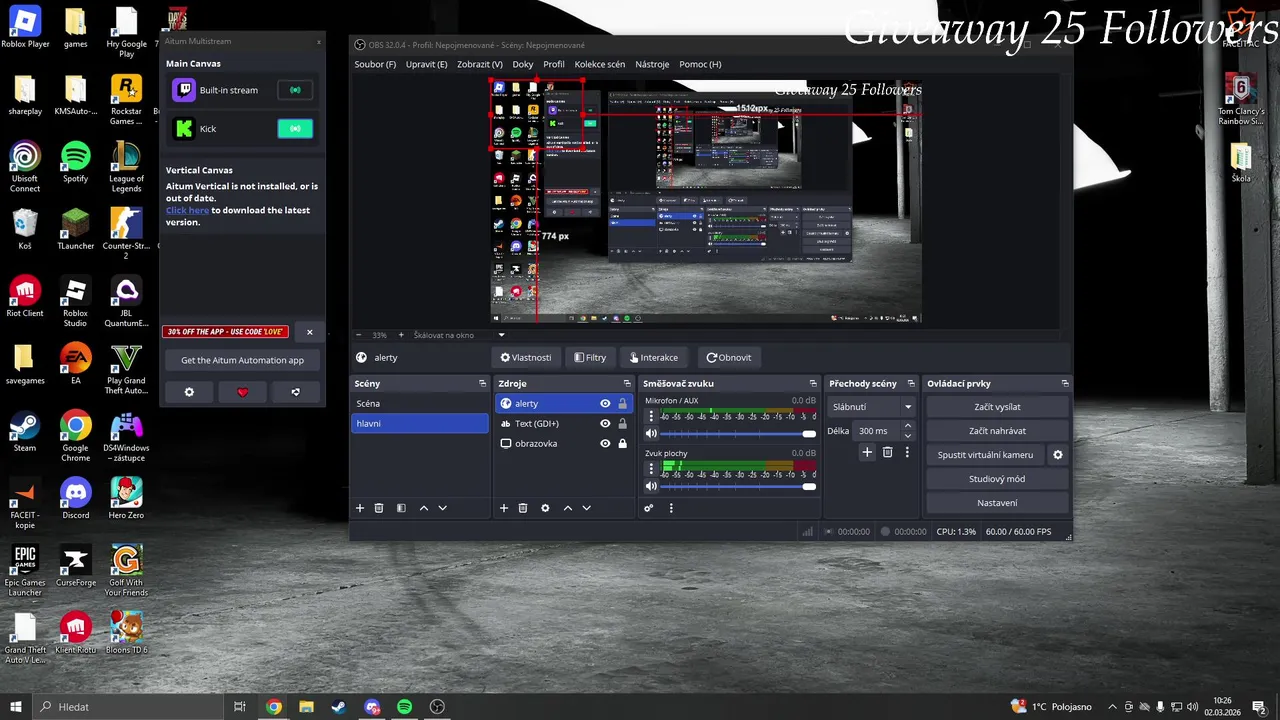Show hidden system tray icons chevron

click(1113, 707)
